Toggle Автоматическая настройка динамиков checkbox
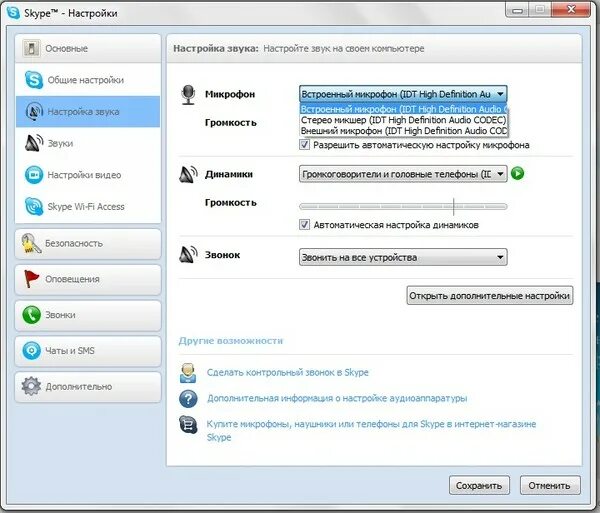 point(304,225)
